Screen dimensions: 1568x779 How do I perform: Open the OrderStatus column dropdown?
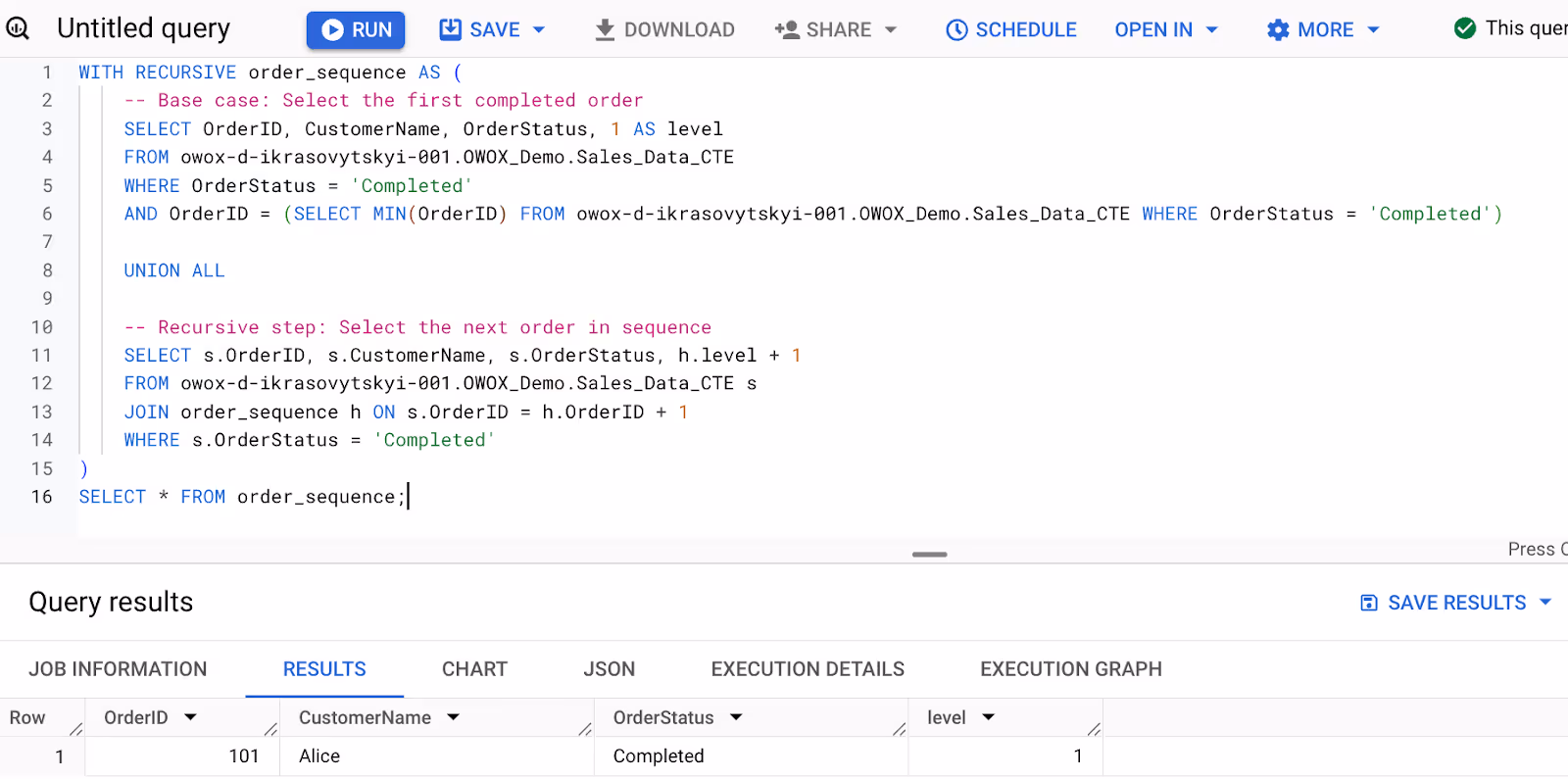coord(736,717)
